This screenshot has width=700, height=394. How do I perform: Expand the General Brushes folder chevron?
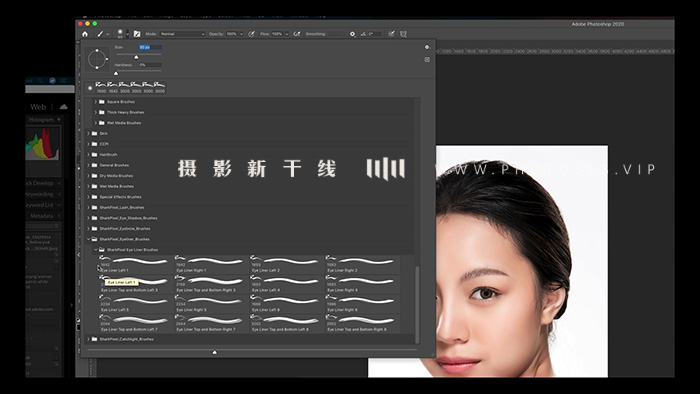click(x=88, y=165)
